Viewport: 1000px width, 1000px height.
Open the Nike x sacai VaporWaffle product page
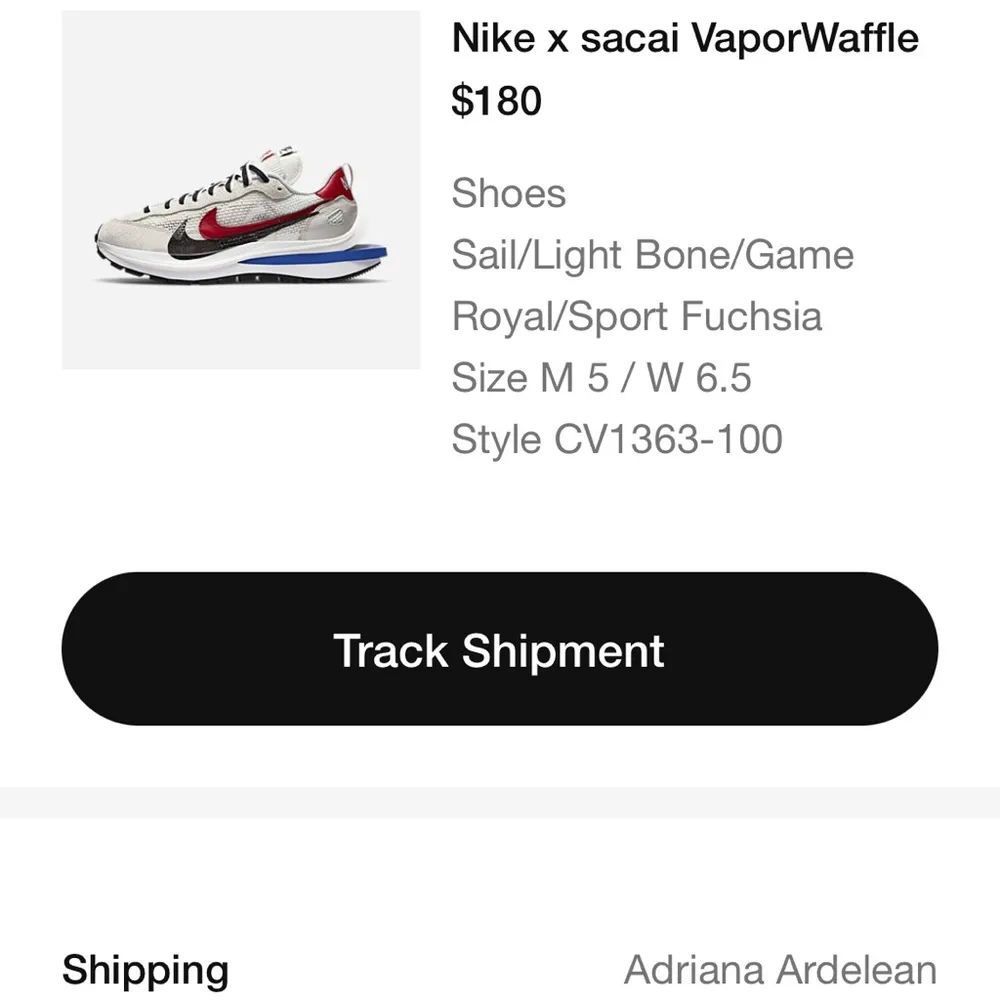[684, 38]
